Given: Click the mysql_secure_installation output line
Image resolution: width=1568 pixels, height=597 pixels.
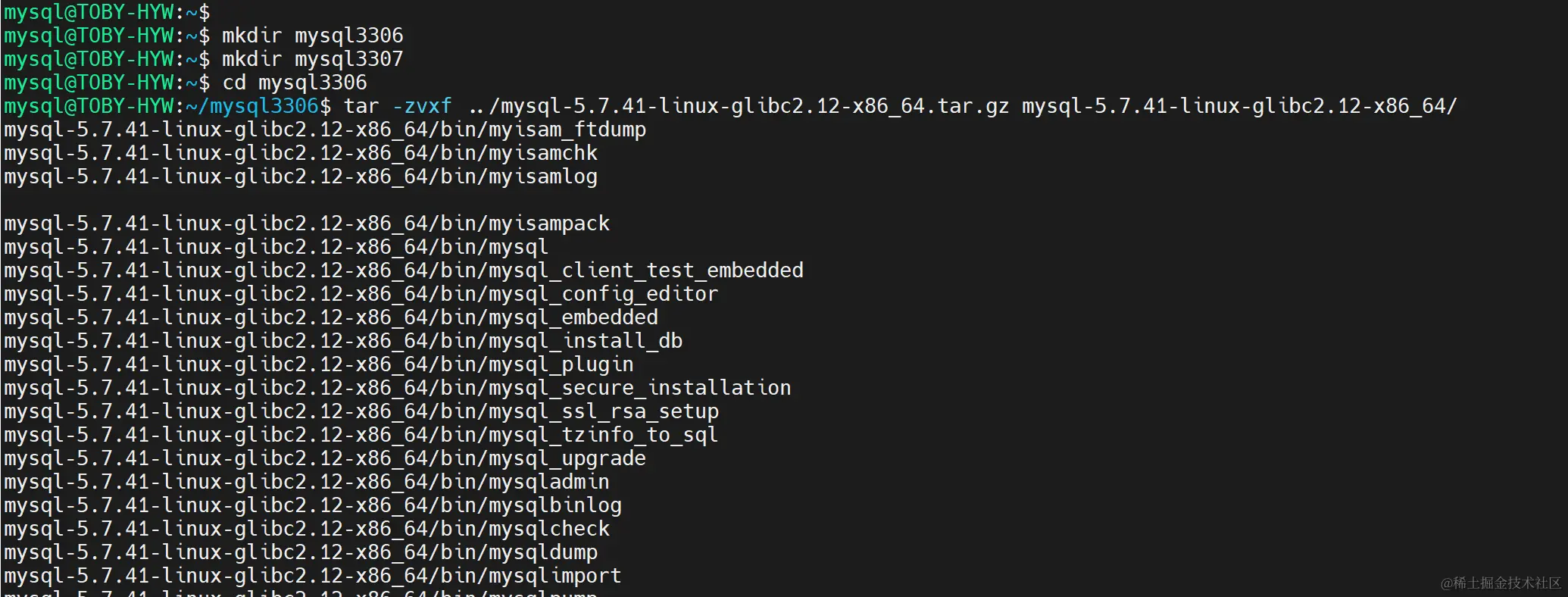Looking at the screenshot, I should (x=398, y=388).
